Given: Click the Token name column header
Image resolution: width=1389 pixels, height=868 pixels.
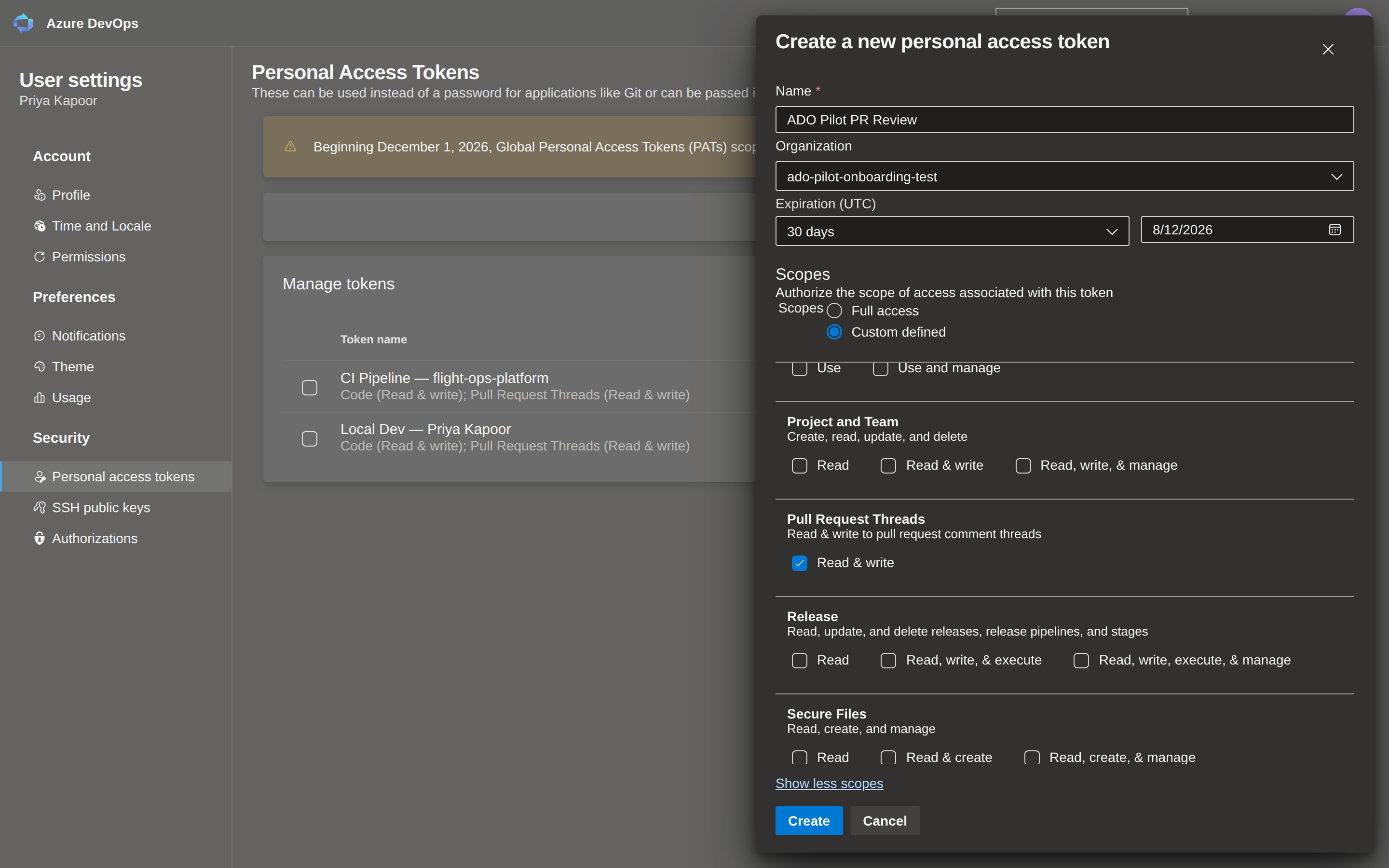Looking at the screenshot, I should 374,339.
